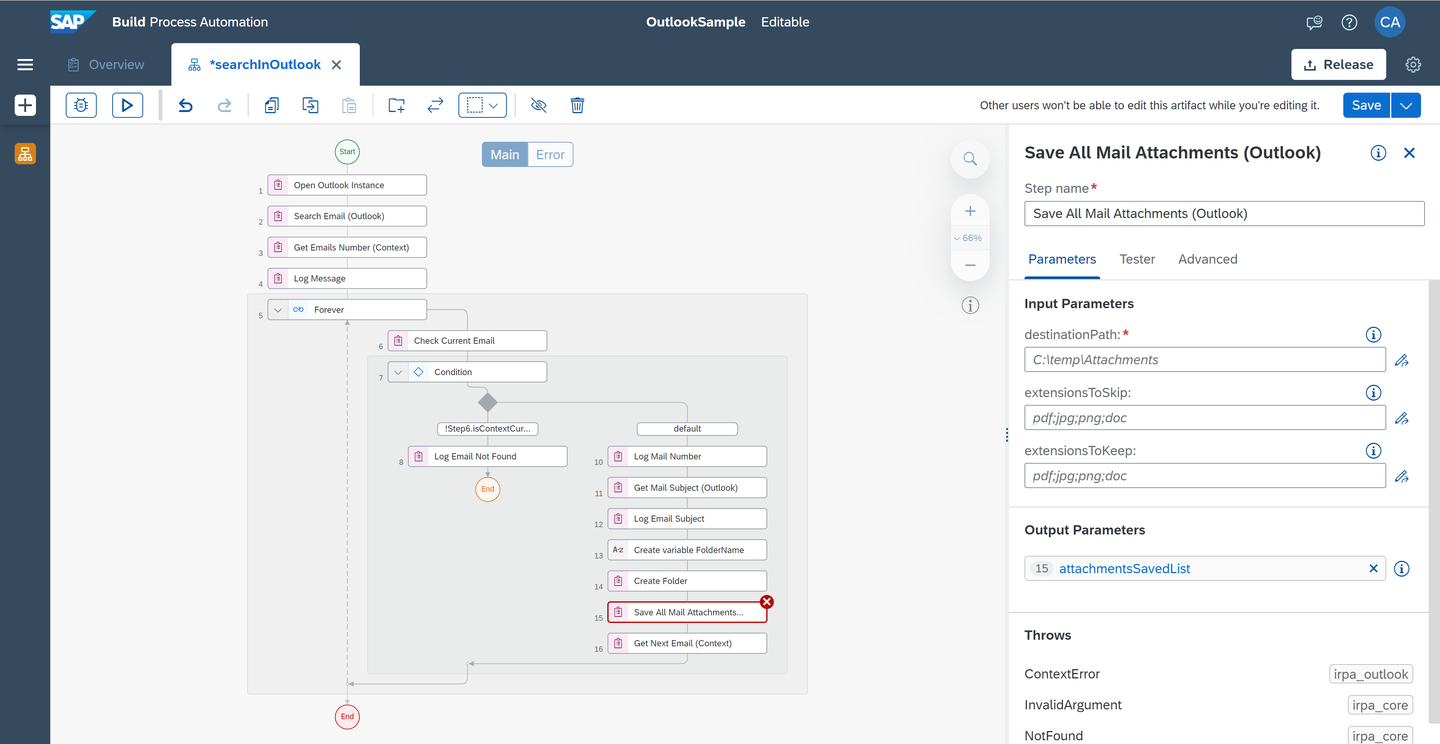
Task: Open the Save button dropdown arrow
Action: [1406, 105]
